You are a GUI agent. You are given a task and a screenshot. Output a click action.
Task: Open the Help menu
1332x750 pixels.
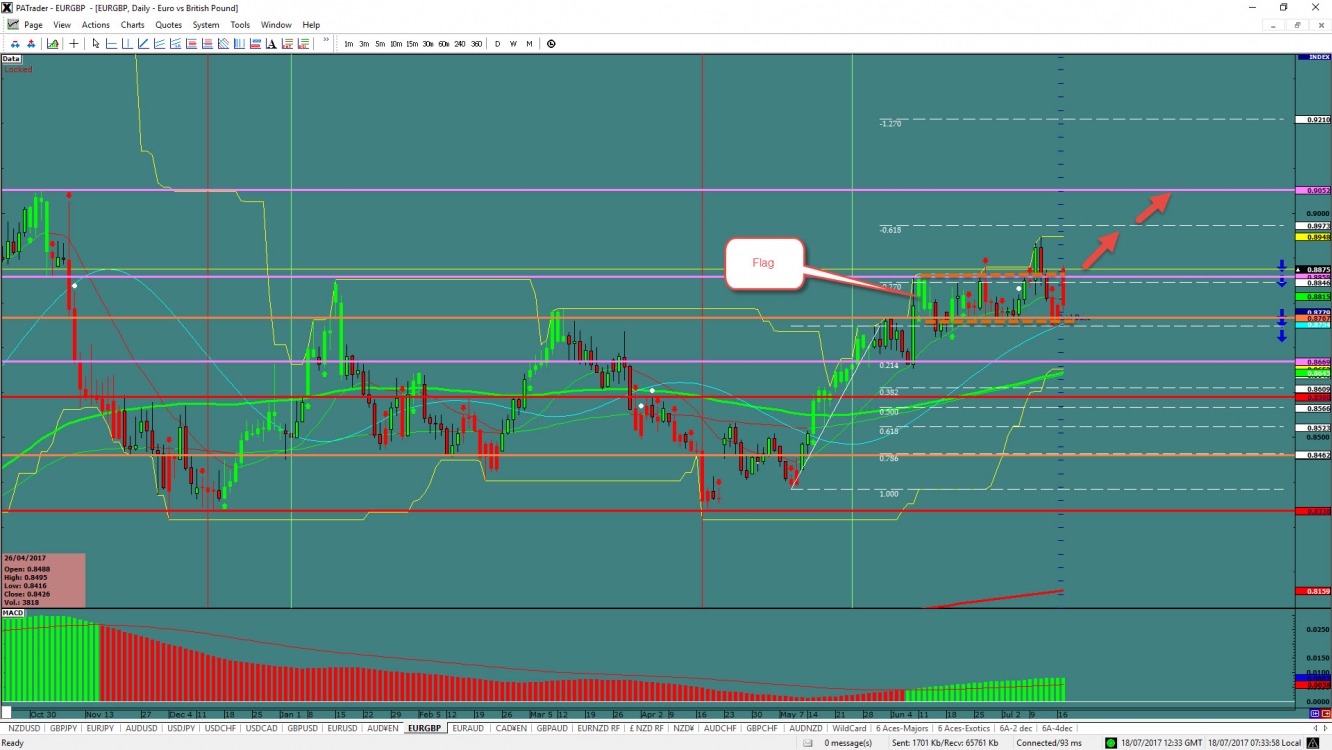pyautogui.click(x=311, y=25)
